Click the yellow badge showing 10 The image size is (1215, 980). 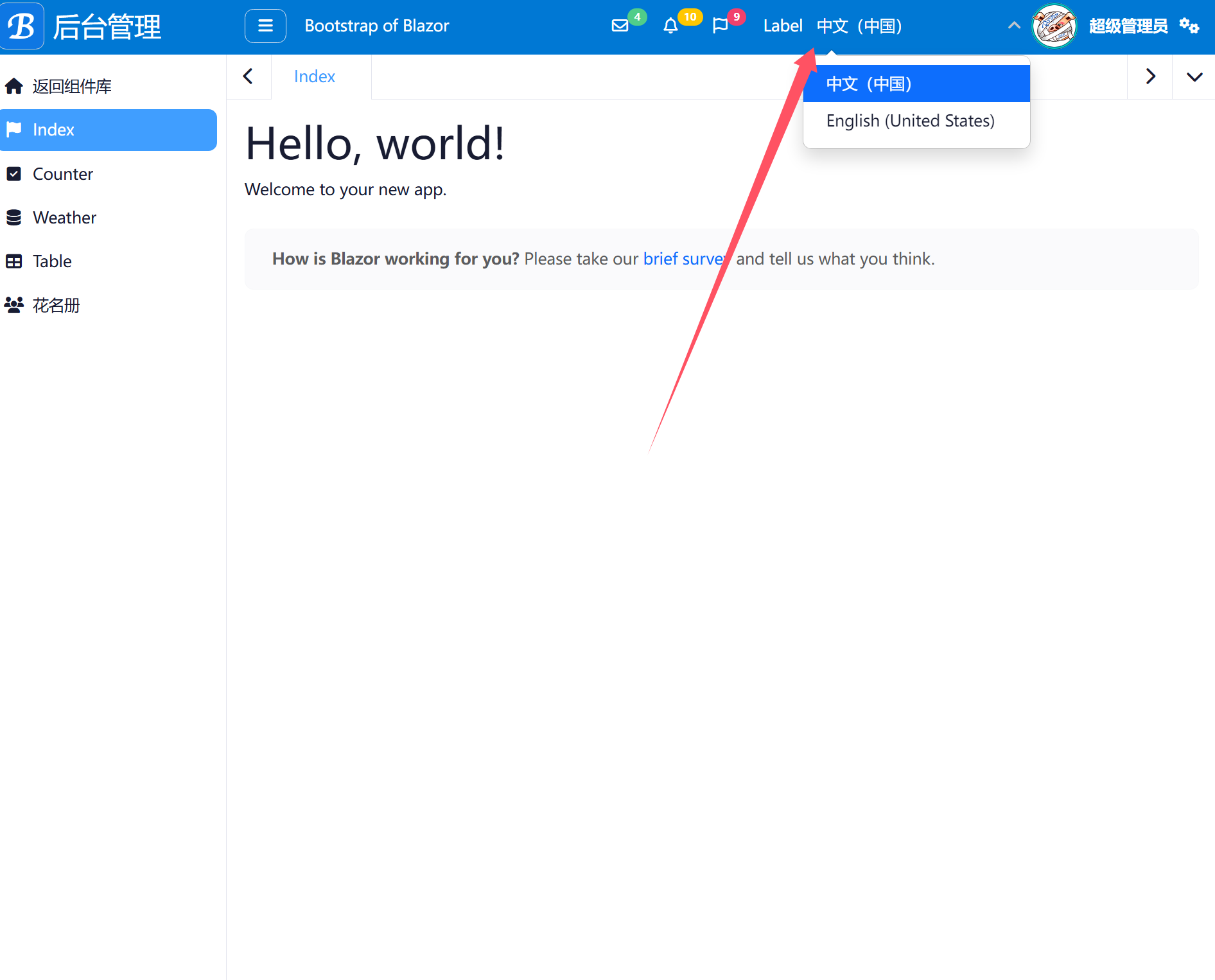coord(690,17)
